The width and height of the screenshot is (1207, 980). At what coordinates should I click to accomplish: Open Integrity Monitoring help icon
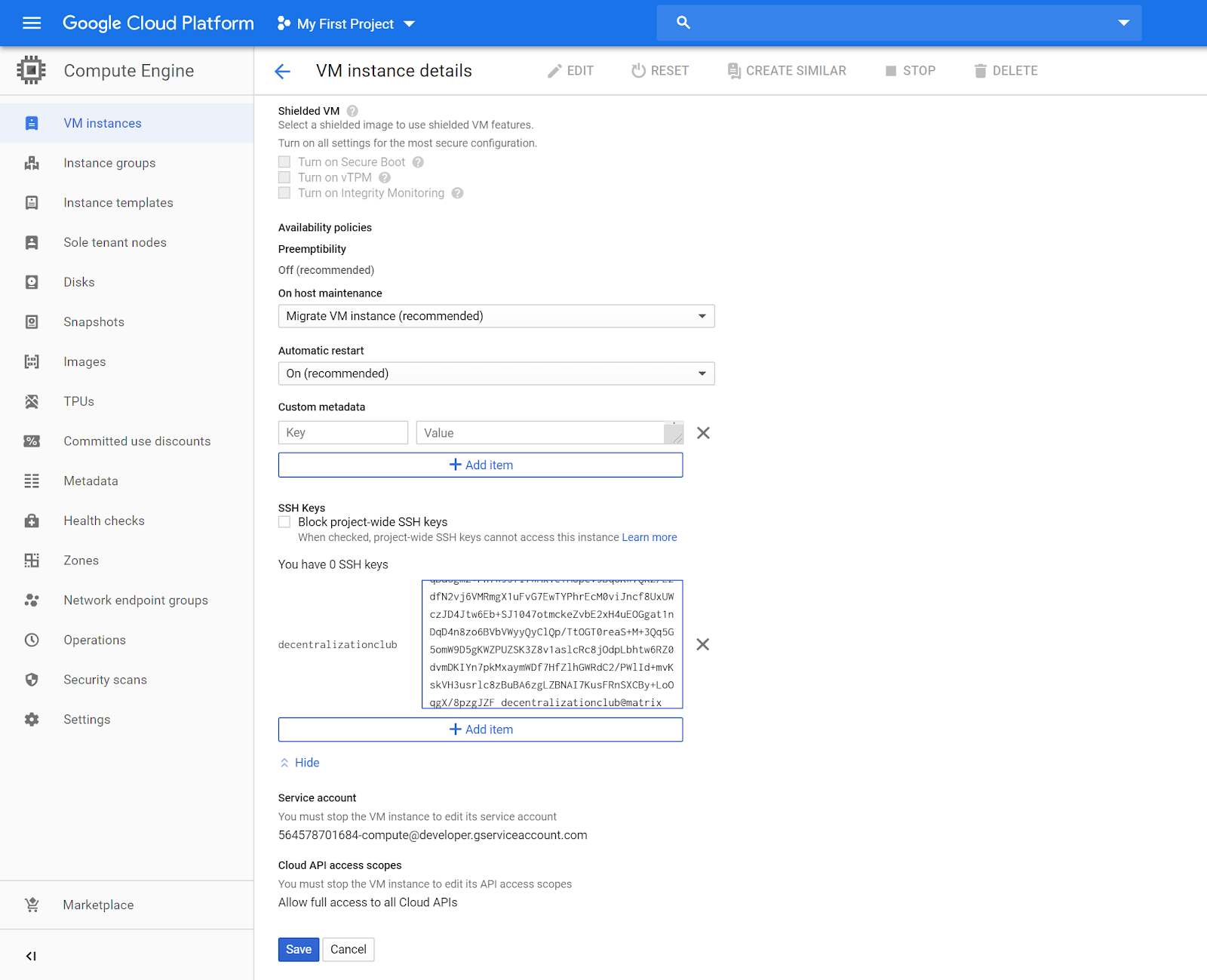(x=457, y=193)
